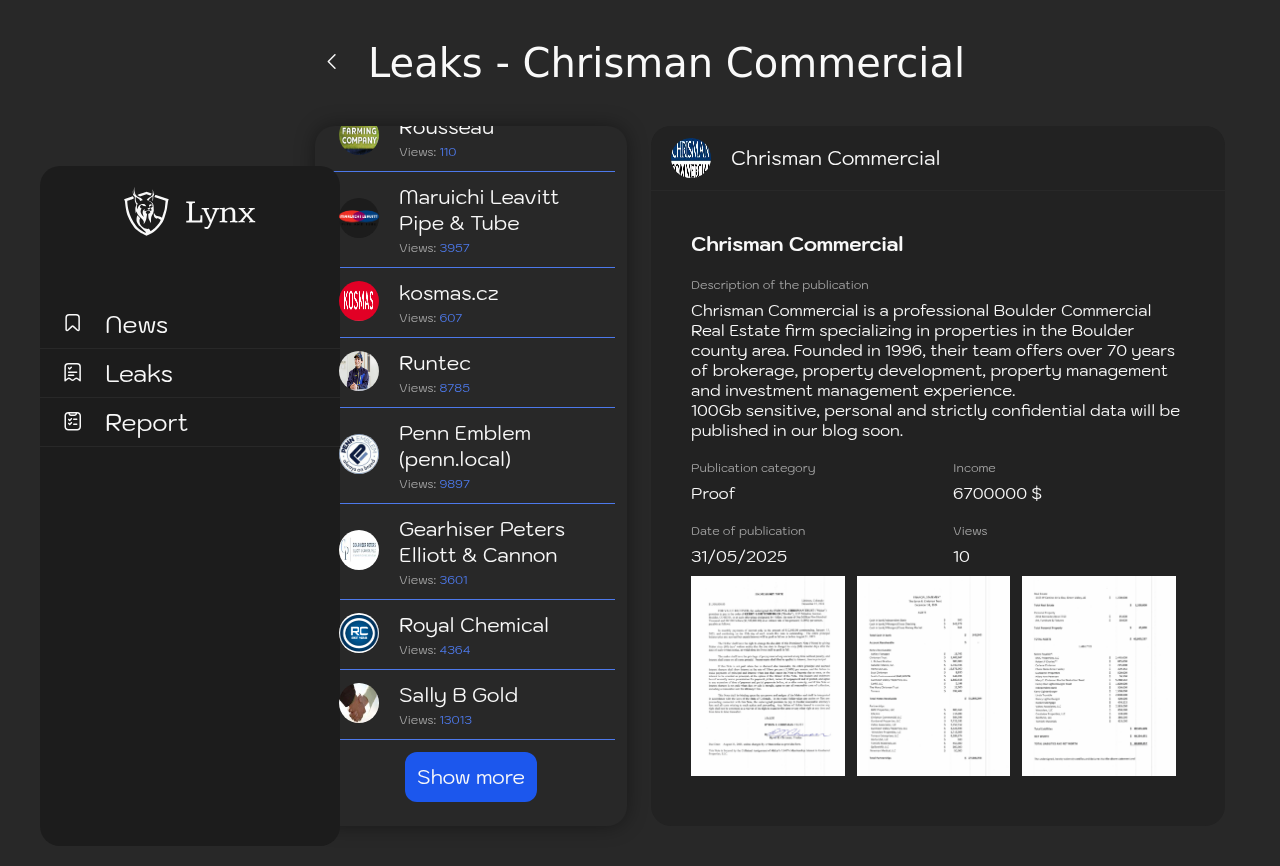Click the Maruichi Leavitt logo avatar

click(x=359, y=218)
